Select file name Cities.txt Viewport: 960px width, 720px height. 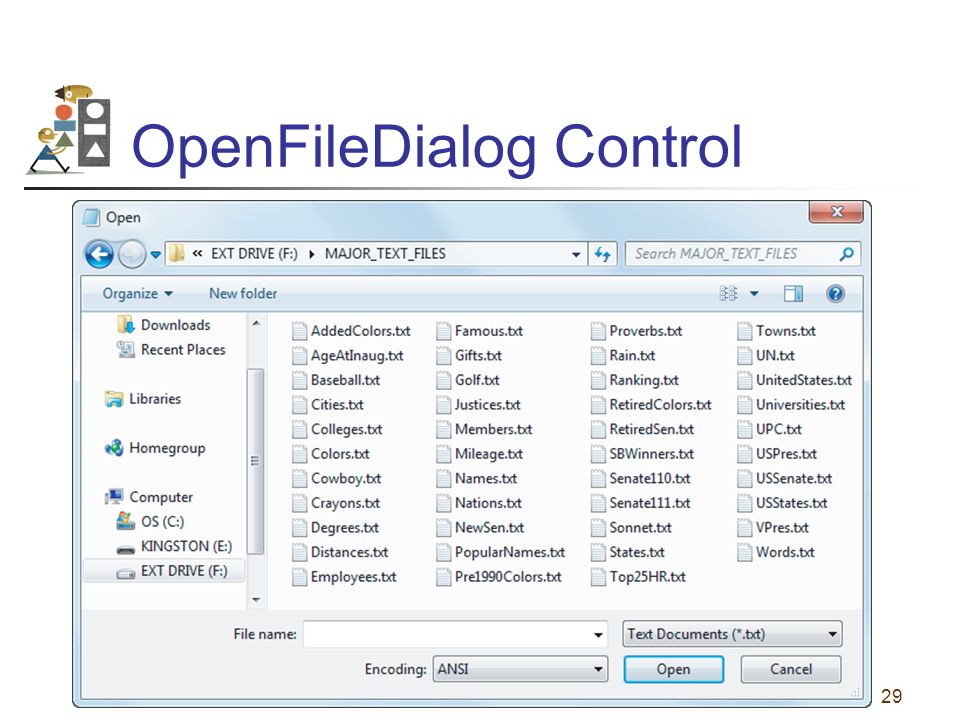tap(337, 405)
